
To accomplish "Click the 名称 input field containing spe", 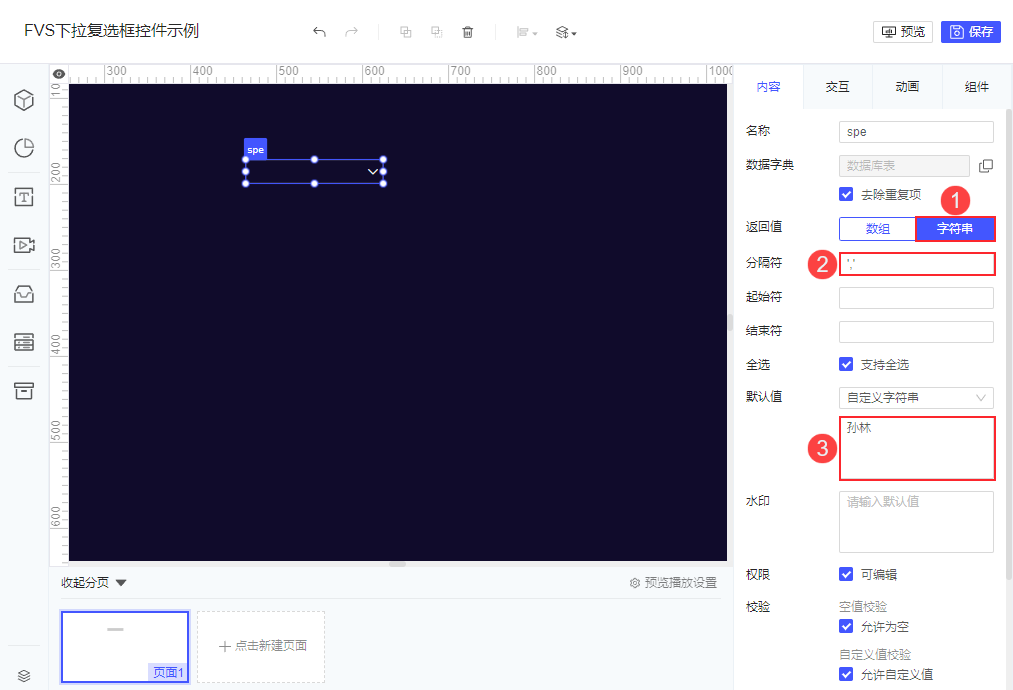I will [x=916, y=132].
